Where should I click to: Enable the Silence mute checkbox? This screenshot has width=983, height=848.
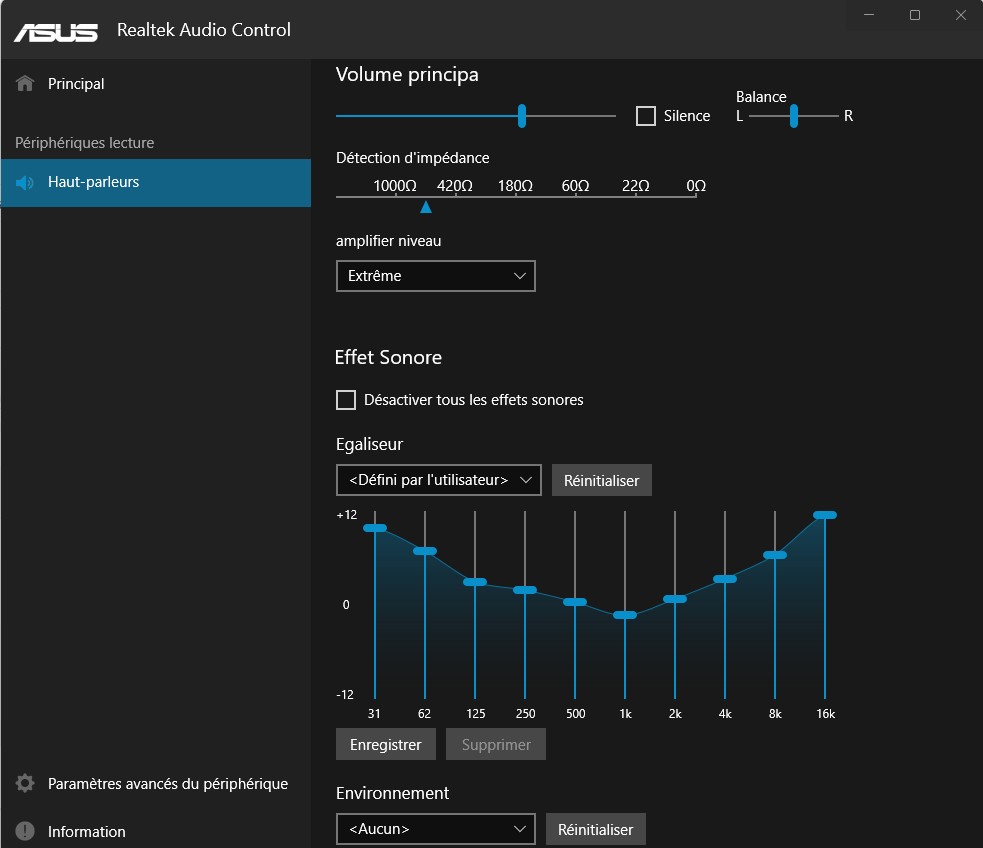pyautogui.click(x=646, y=116)
